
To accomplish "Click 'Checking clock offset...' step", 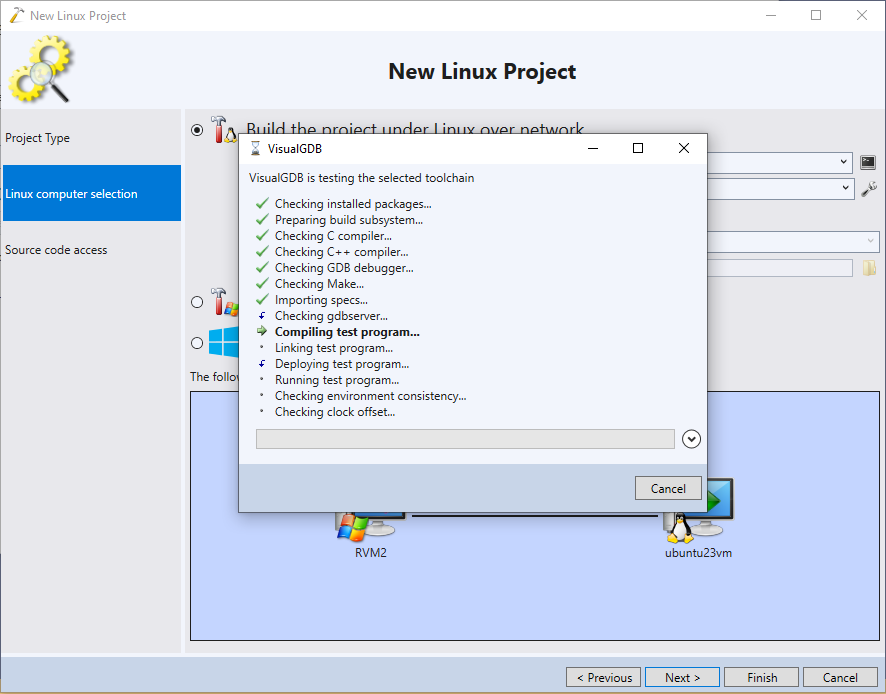I will click(x=335, y=412).
